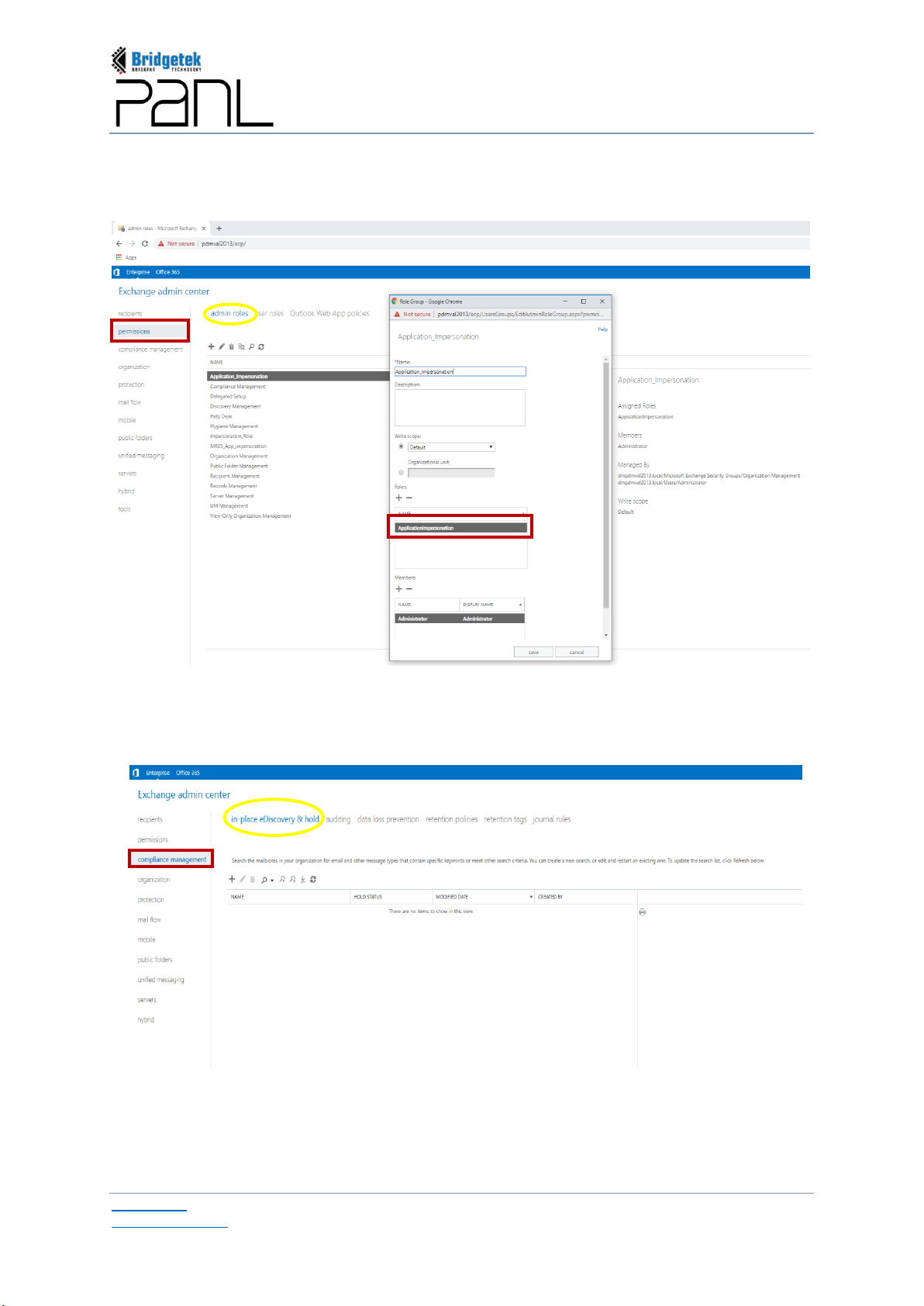Click the copy icon in admin roles toolbar
924x1306 pixels.
pyautogui.click(x=241, y=346)
